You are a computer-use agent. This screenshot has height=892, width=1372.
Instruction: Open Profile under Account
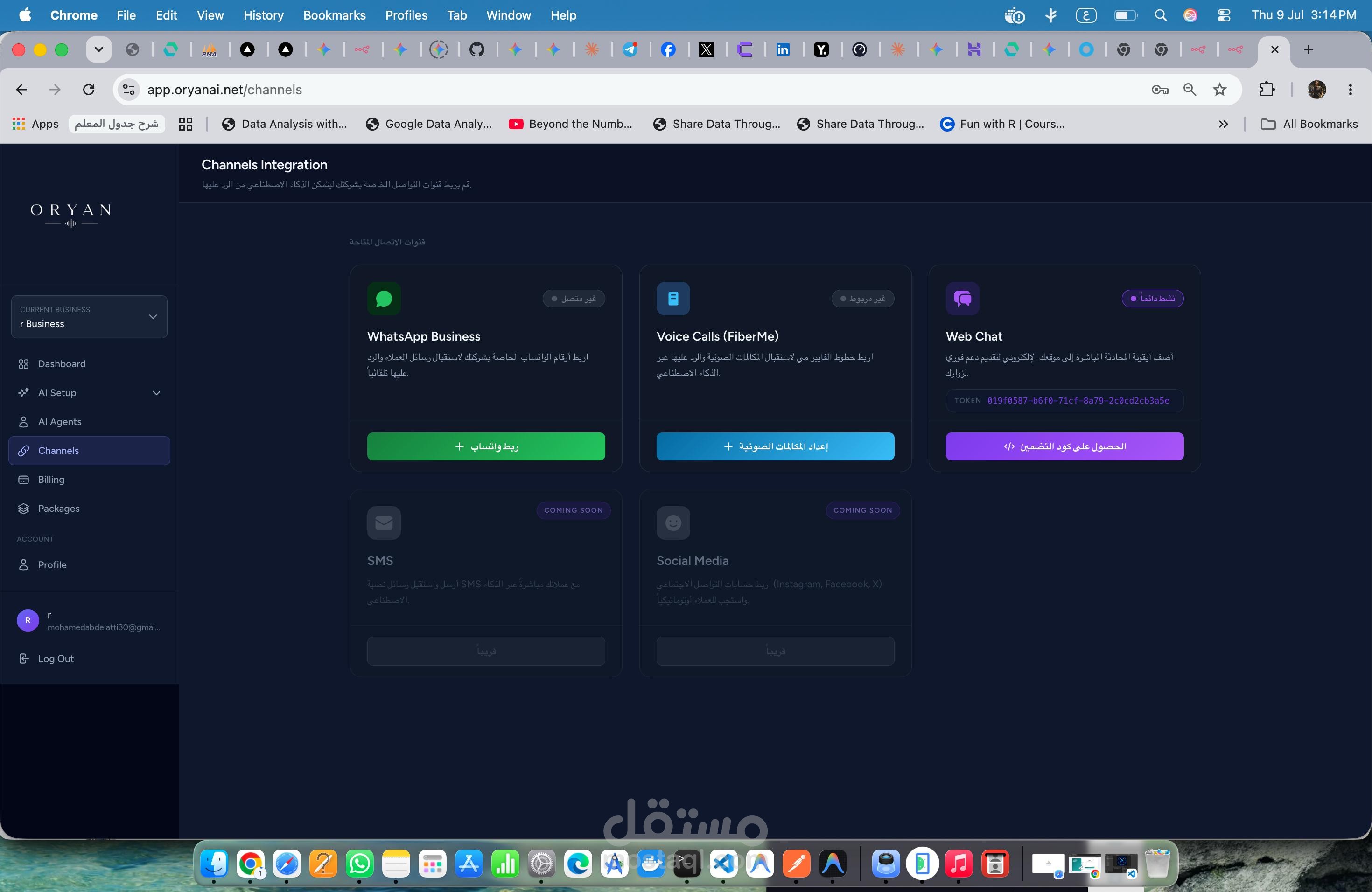click(89, 564)
